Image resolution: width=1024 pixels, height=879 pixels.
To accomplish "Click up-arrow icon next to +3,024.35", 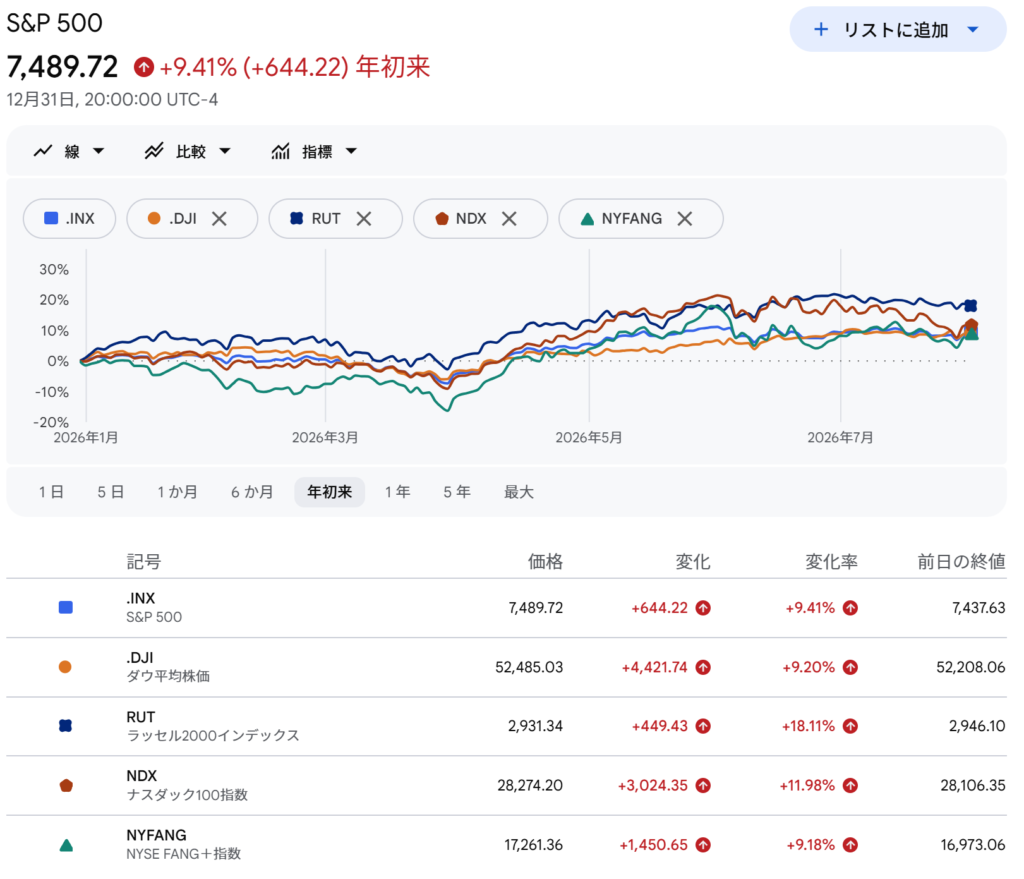I will pyautogui.click(x=703, y=786).
